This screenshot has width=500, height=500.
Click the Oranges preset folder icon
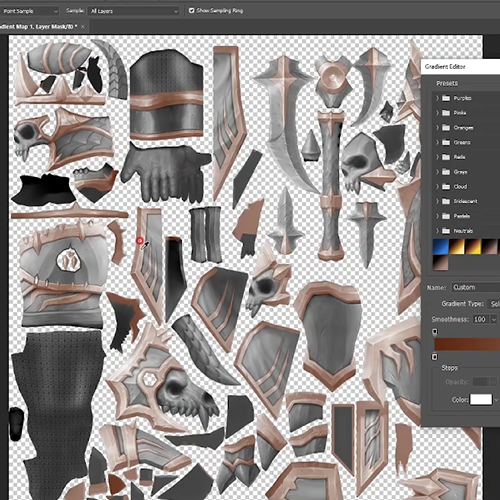click(x=446, y=128)
